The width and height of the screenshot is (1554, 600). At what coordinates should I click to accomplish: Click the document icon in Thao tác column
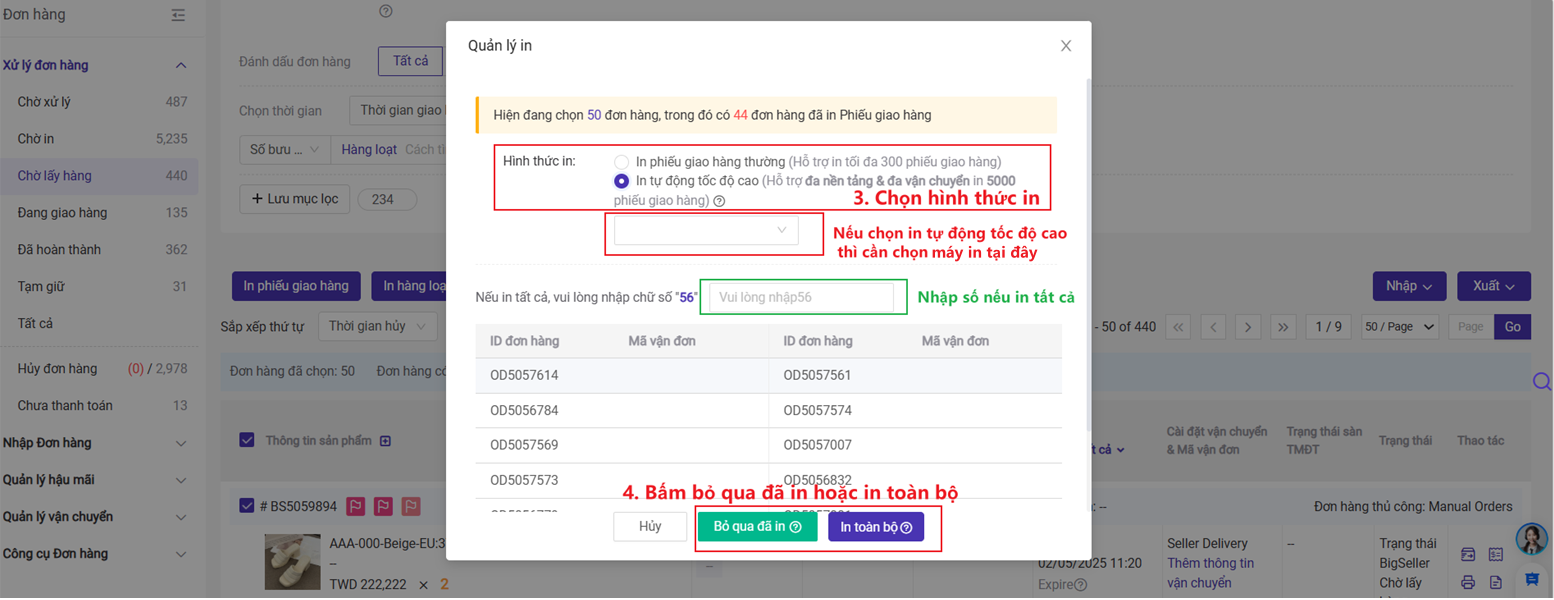point(1496,582)
